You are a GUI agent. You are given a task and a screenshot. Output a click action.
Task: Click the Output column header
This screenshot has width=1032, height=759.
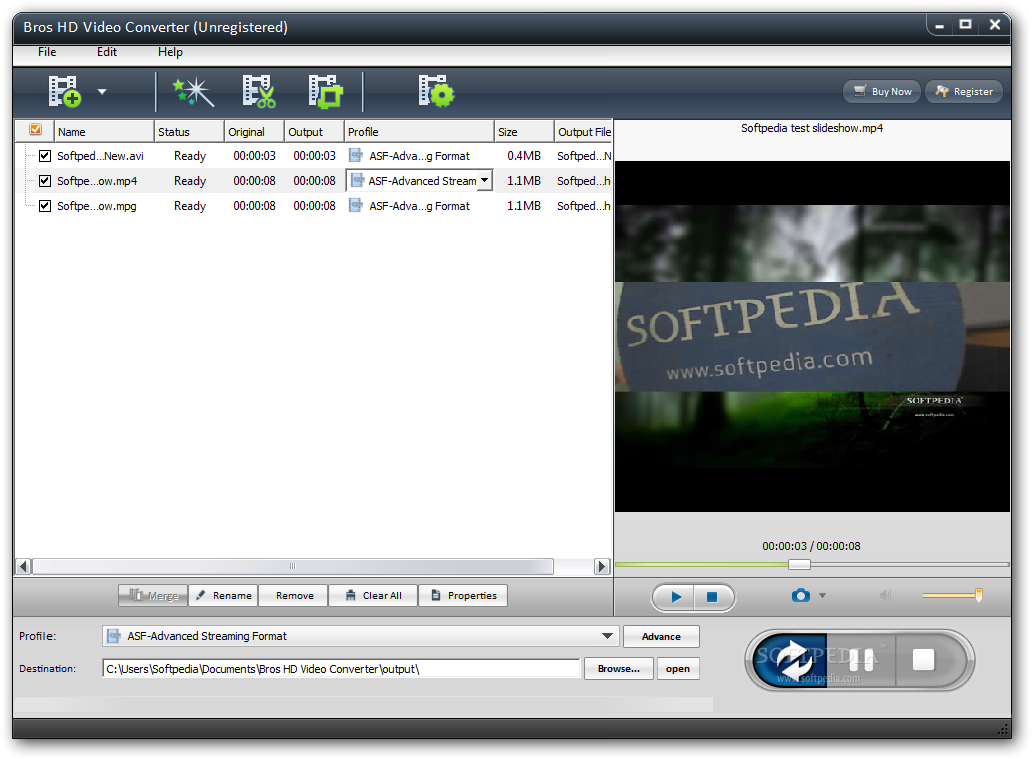315,132
